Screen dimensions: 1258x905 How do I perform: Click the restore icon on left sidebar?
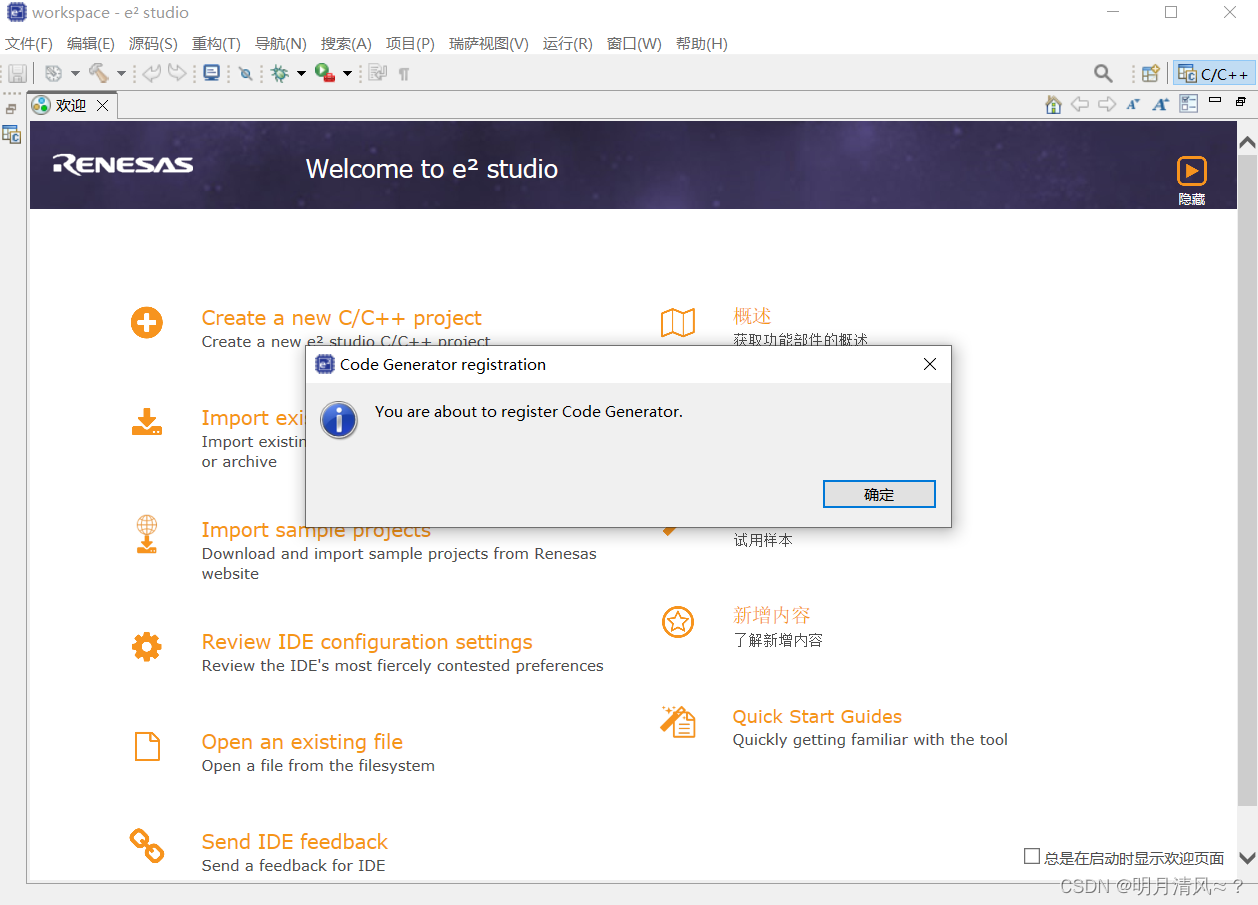[x=11, y=109]
